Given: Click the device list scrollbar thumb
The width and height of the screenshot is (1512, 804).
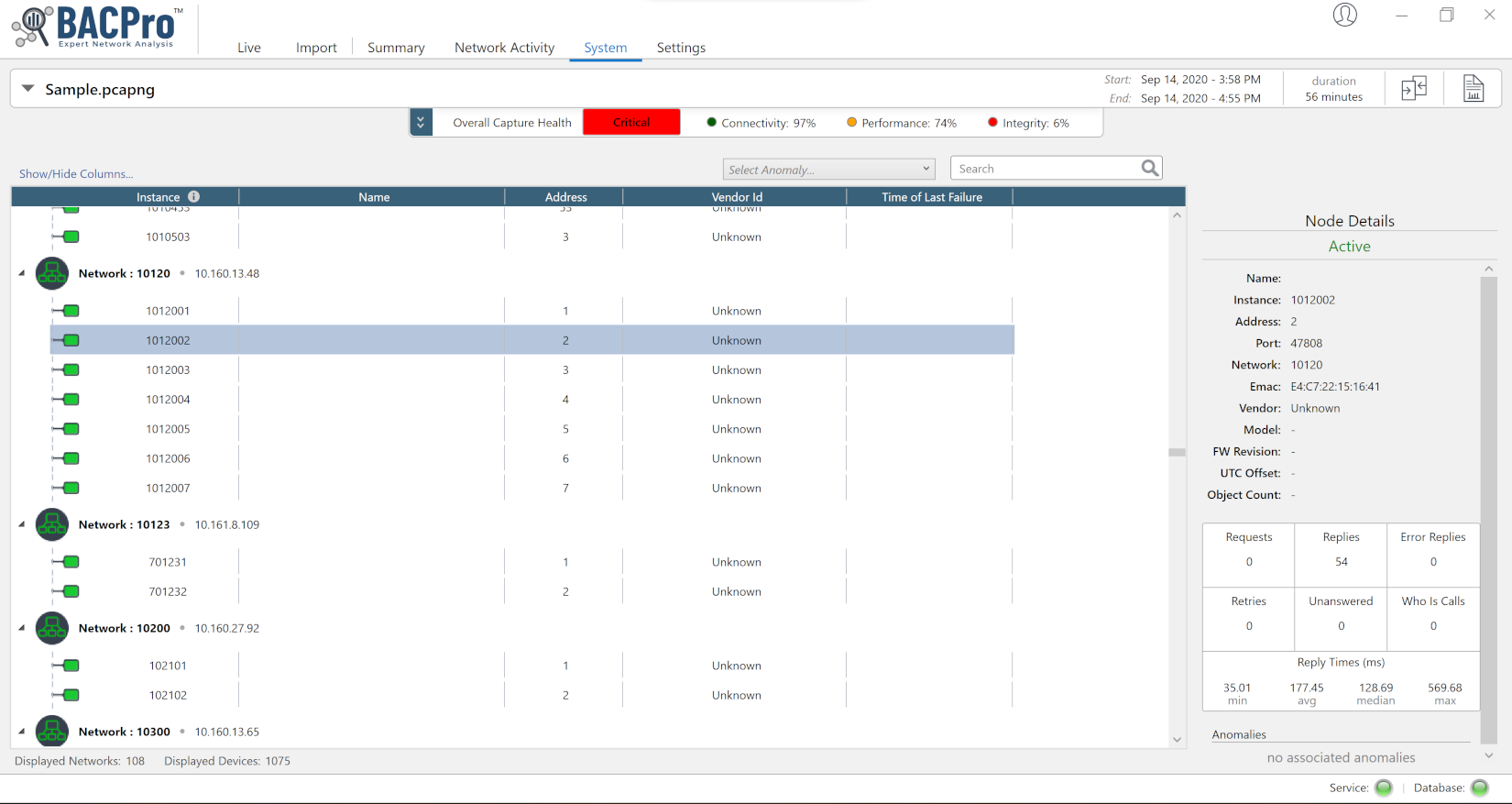Looking at the screenshot, I should (1177, 452).
